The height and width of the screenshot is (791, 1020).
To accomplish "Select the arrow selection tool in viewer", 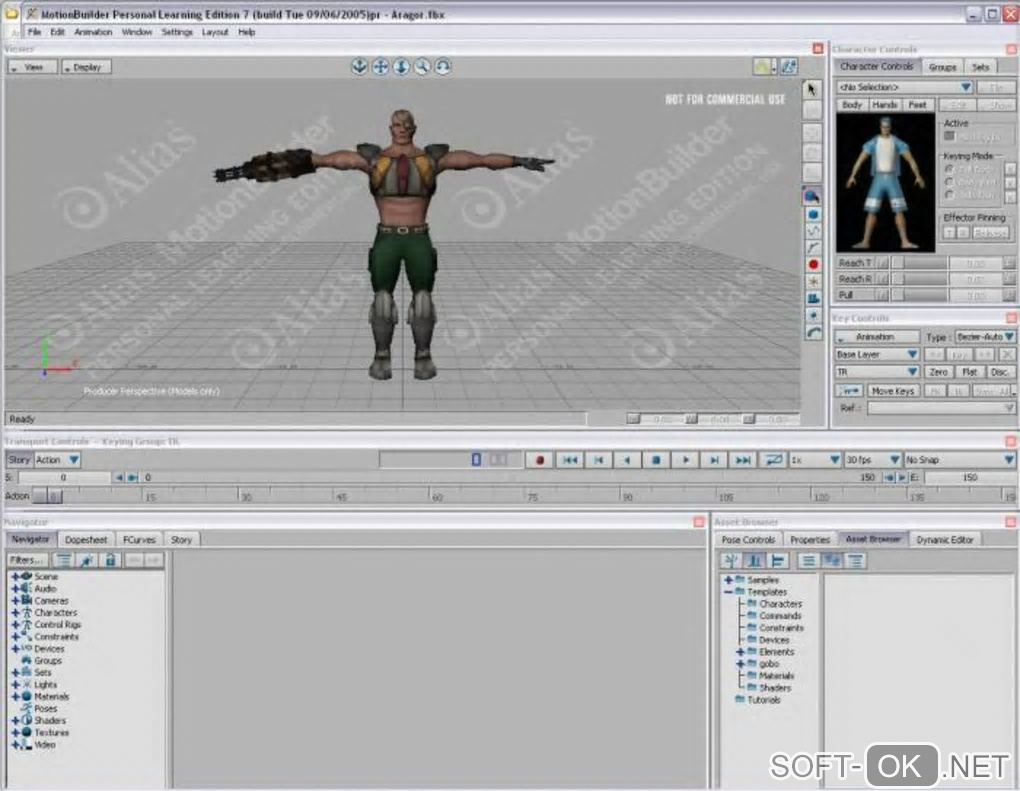I will pos(813,89).
